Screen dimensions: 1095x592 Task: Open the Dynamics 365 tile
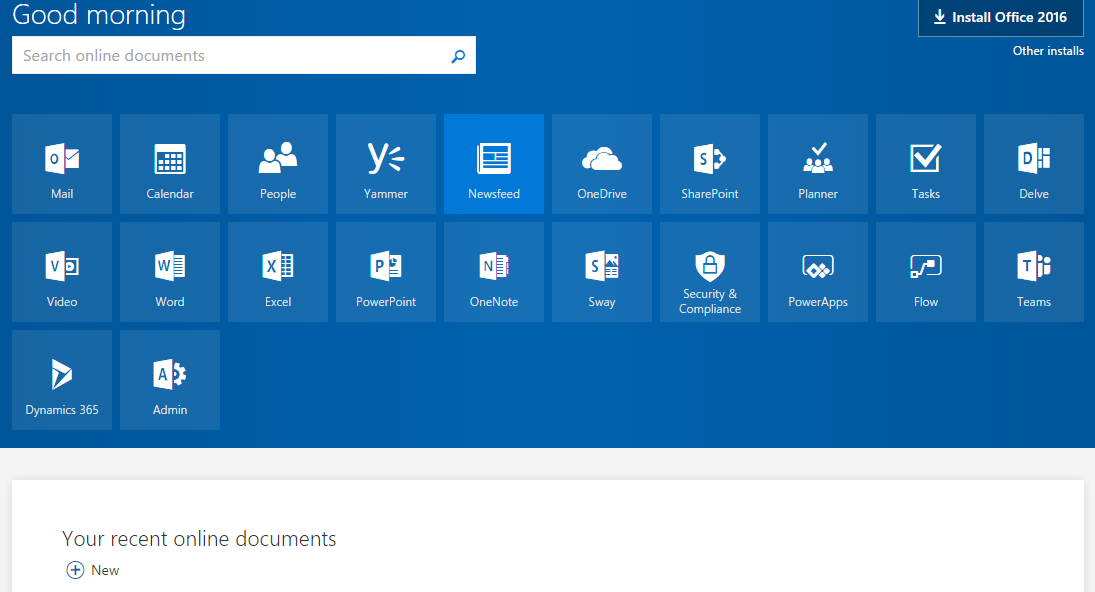61,380
